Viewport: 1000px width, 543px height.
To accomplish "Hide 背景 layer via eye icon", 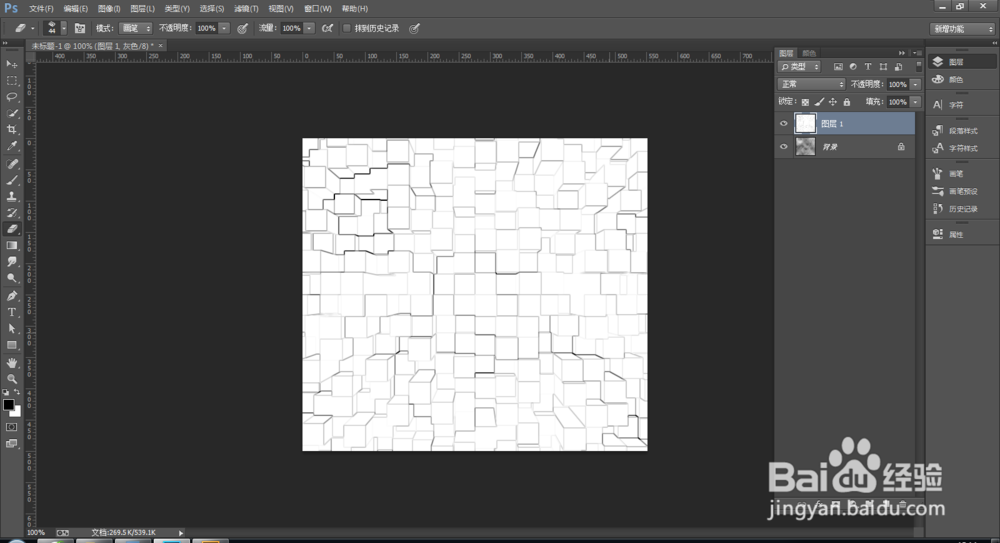I will pos(784,147).
